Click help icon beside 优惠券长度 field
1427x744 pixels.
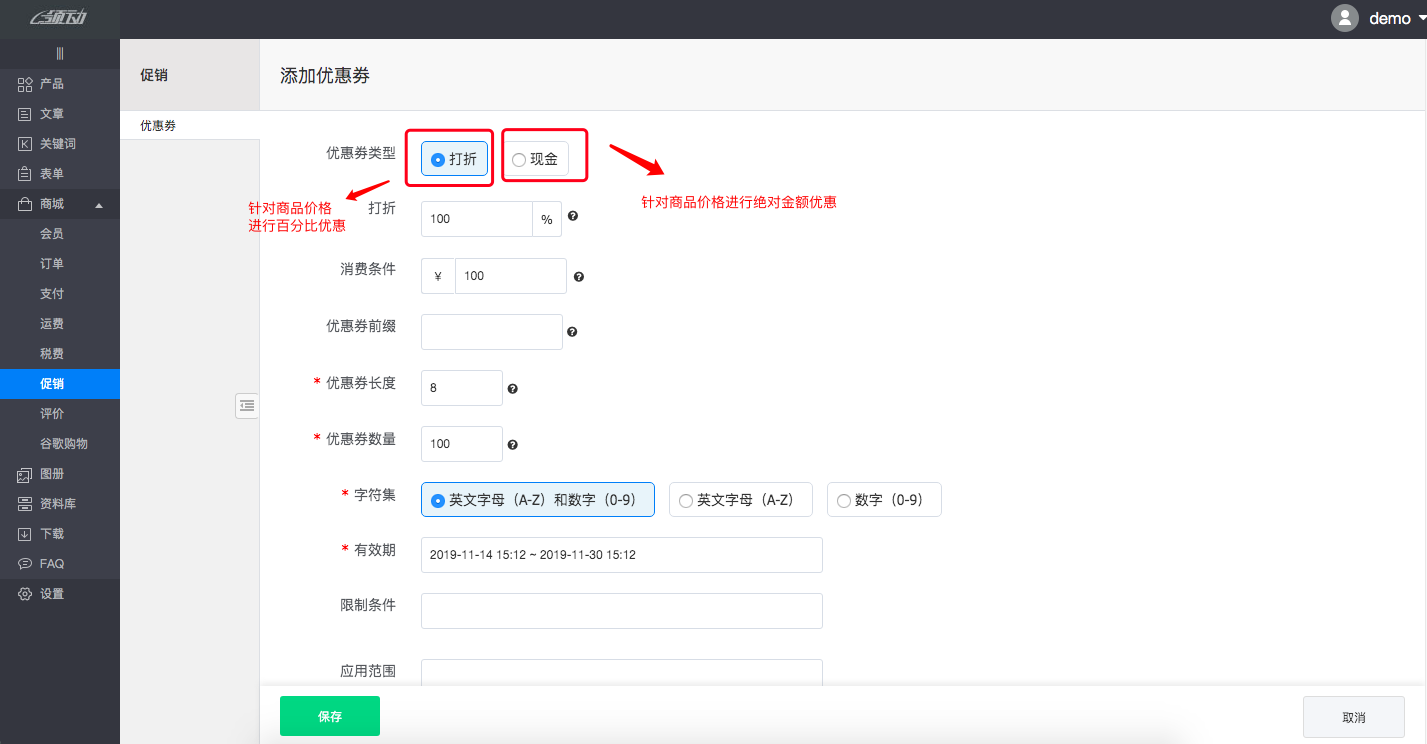[x=512, y=388]
